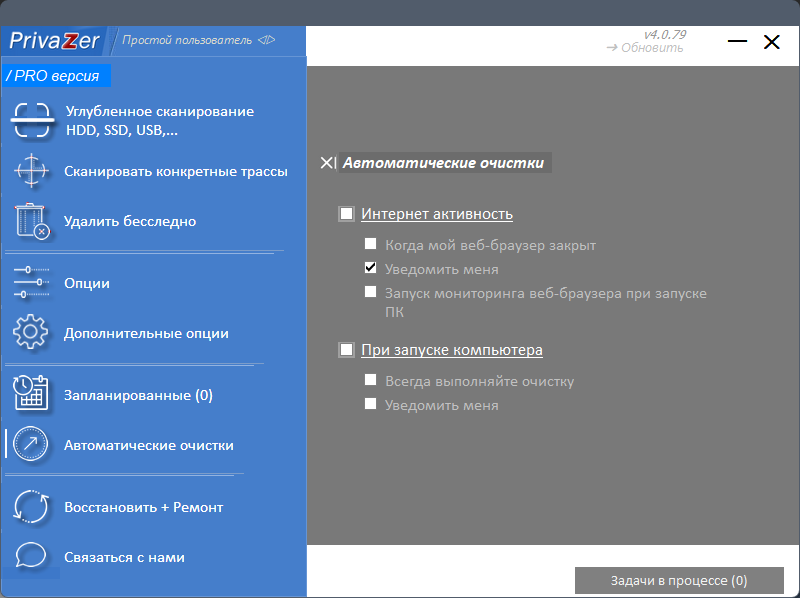
Task: Check Когда мой веб-браузер закрыт
Action: pyautogui.click(x=370, y=244)
